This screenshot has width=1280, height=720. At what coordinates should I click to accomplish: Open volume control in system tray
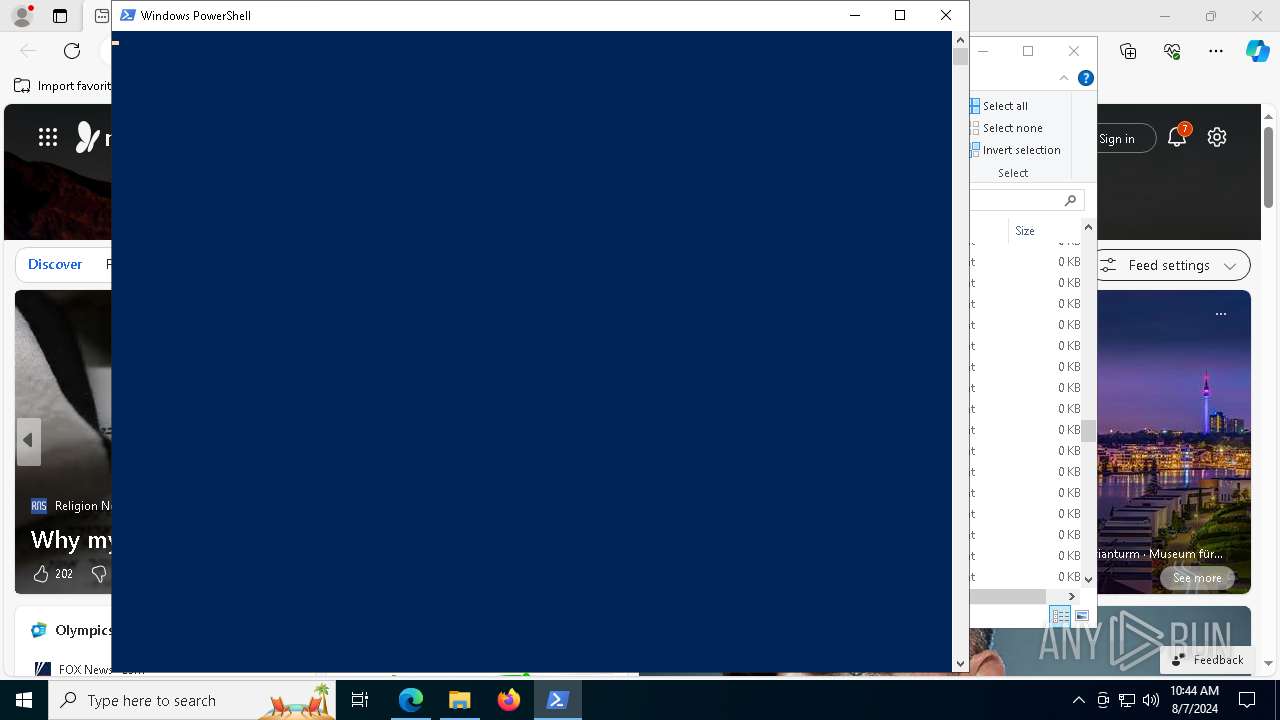[1151, 700]
